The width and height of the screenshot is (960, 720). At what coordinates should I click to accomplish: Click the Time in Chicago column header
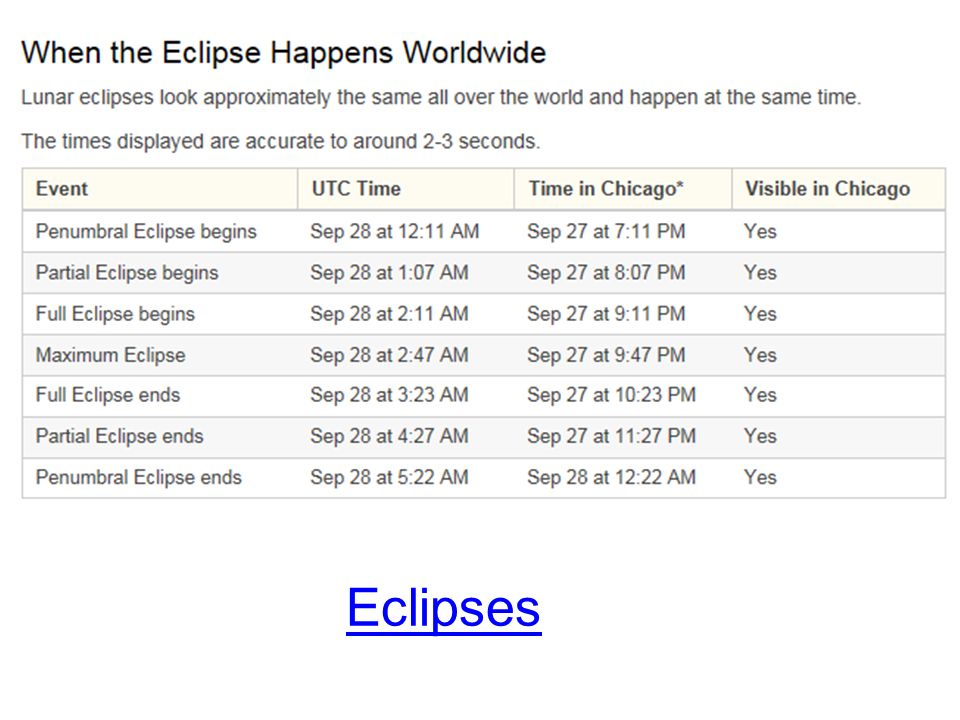point(606,189)
